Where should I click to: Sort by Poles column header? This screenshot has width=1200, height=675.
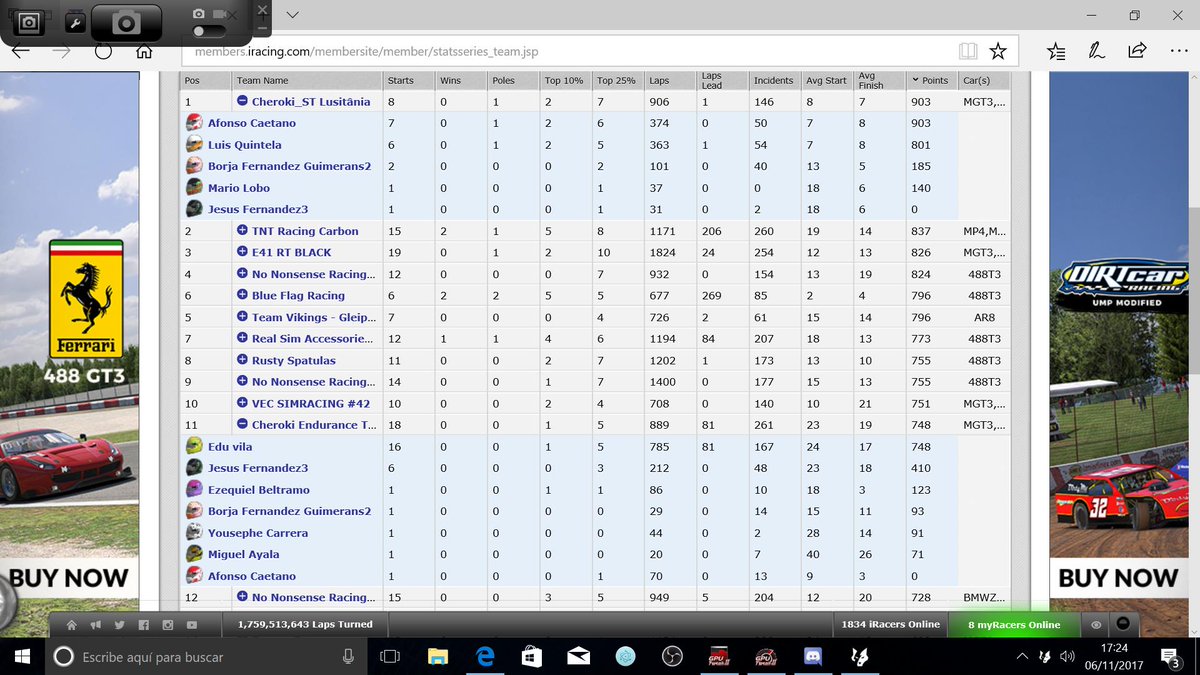click(512, 80)
